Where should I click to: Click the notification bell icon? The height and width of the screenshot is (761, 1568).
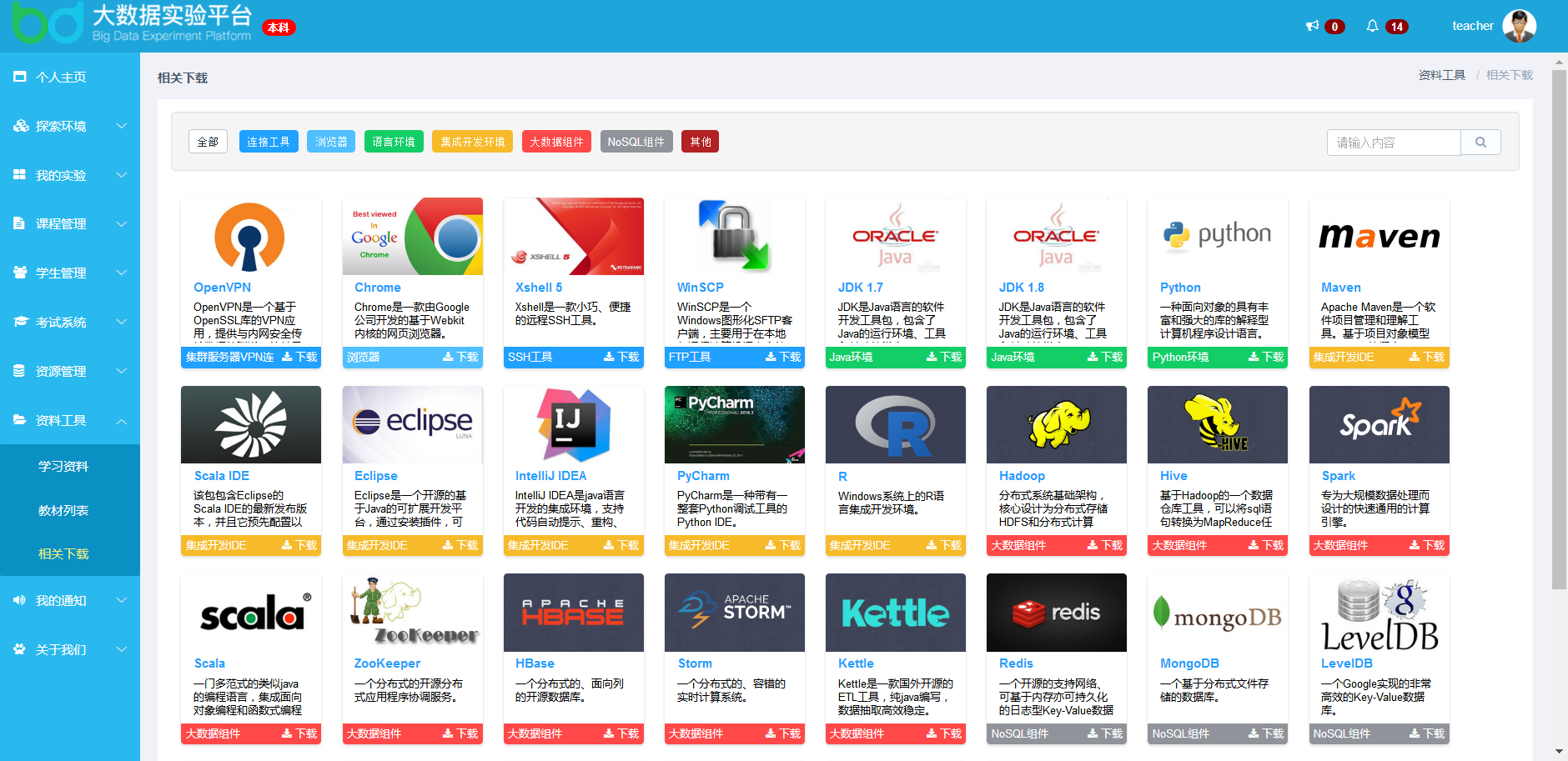(x=1372, y=26)
